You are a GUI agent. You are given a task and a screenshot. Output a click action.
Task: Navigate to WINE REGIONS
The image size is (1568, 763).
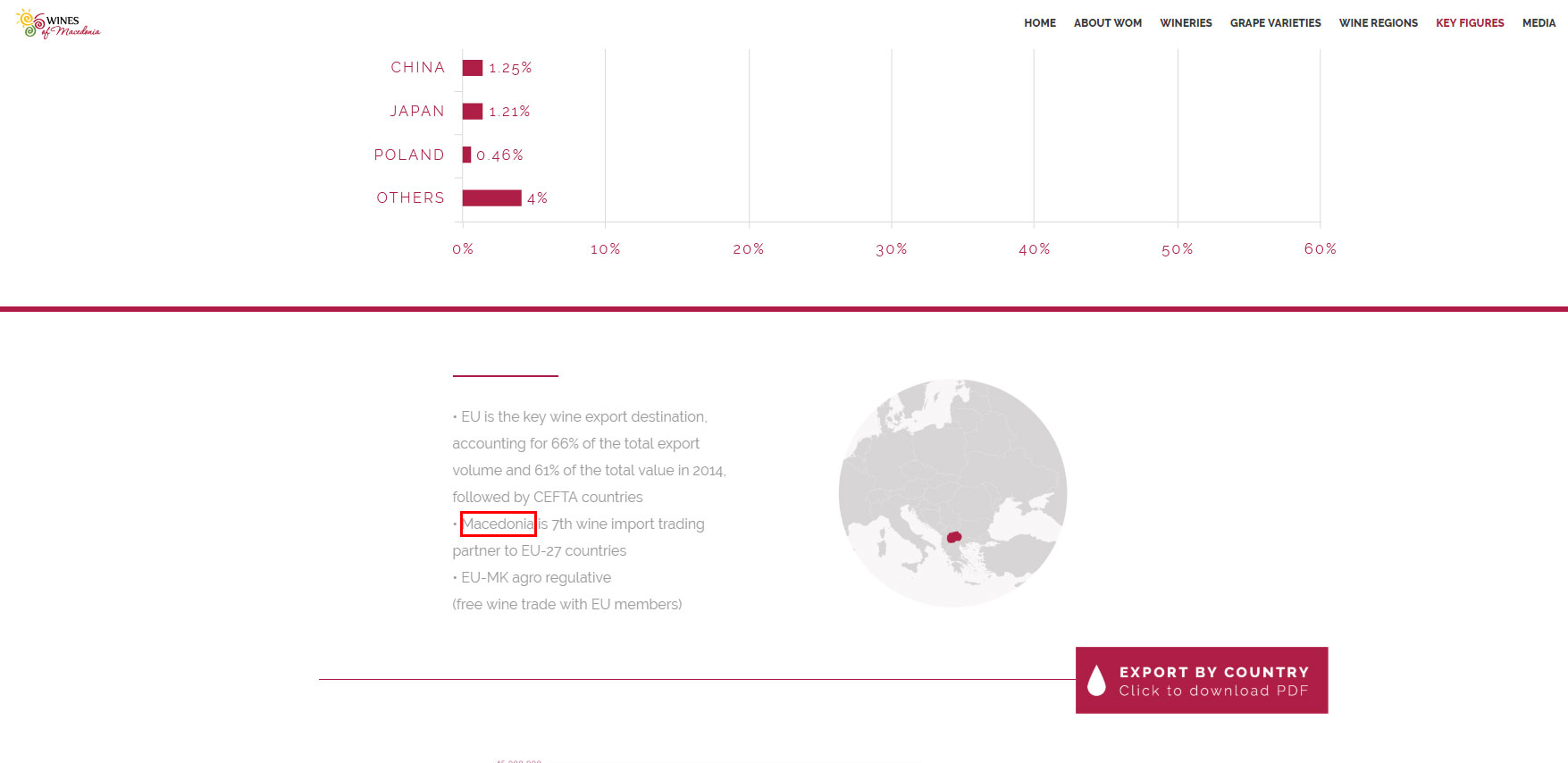(x=1378, y=23)
